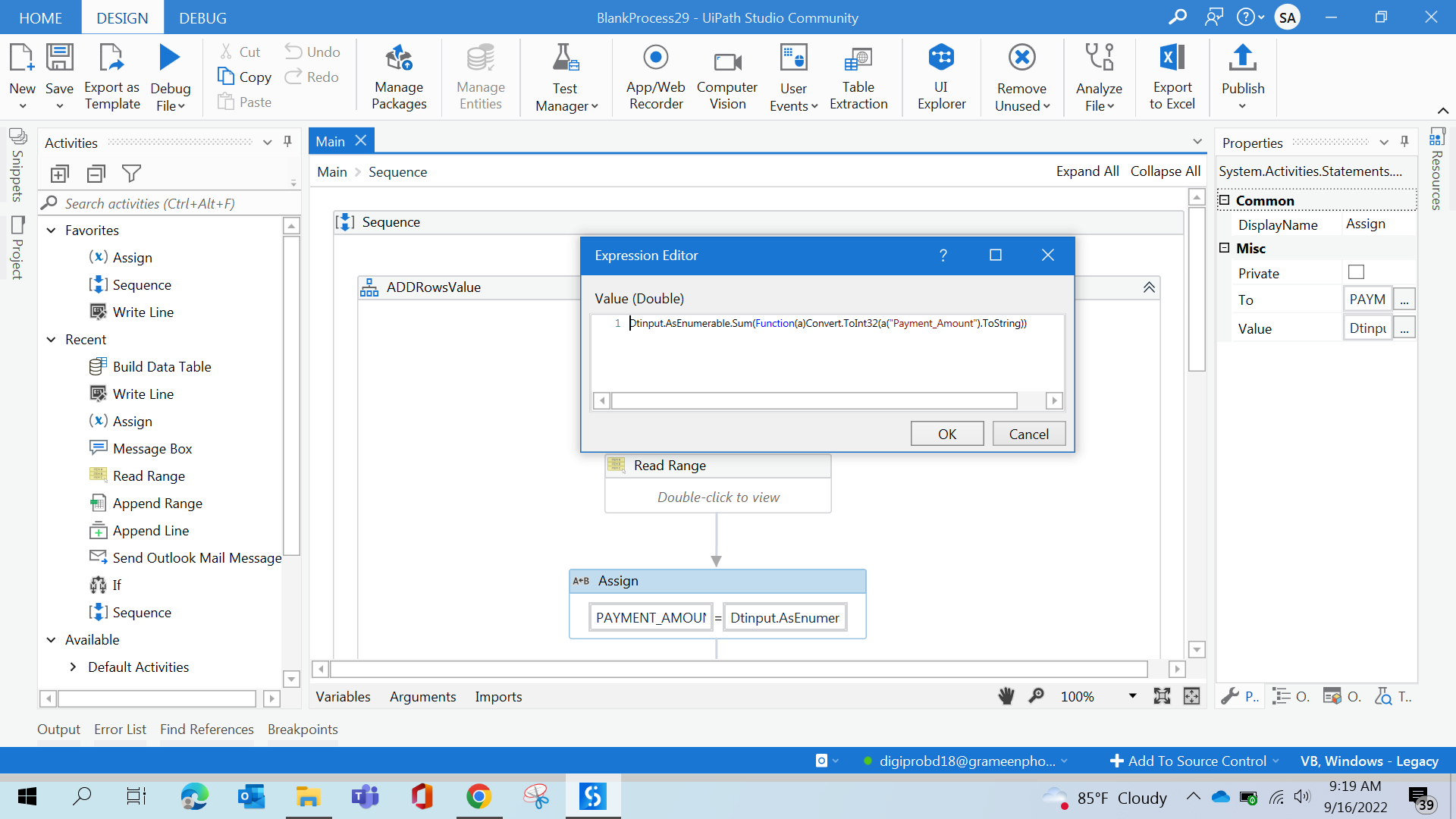The image size is (1456, 819).
Task: Collapse the Favorites group
Action: point(52,231)
